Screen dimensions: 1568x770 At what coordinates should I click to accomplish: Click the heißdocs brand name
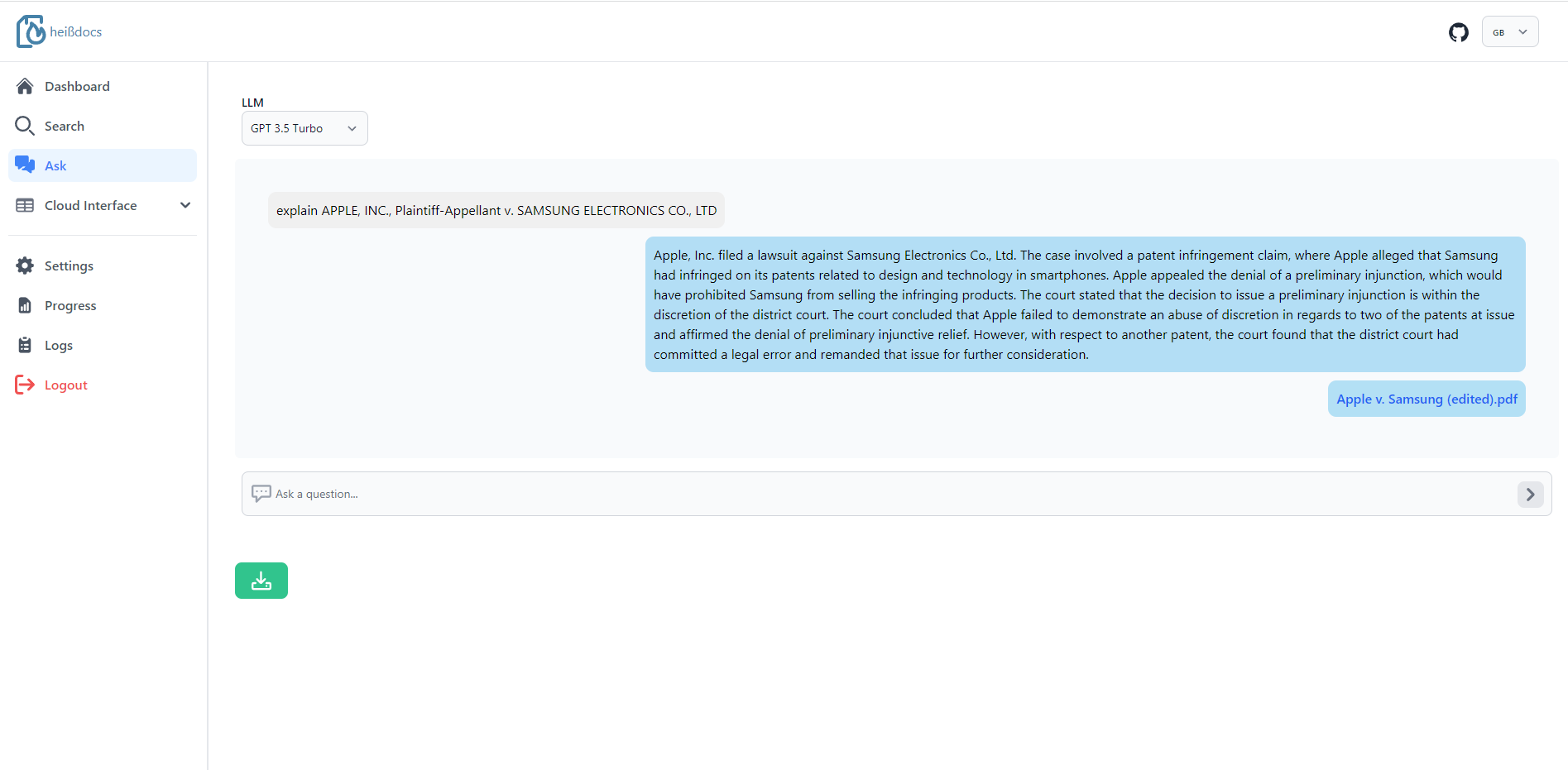76,32
